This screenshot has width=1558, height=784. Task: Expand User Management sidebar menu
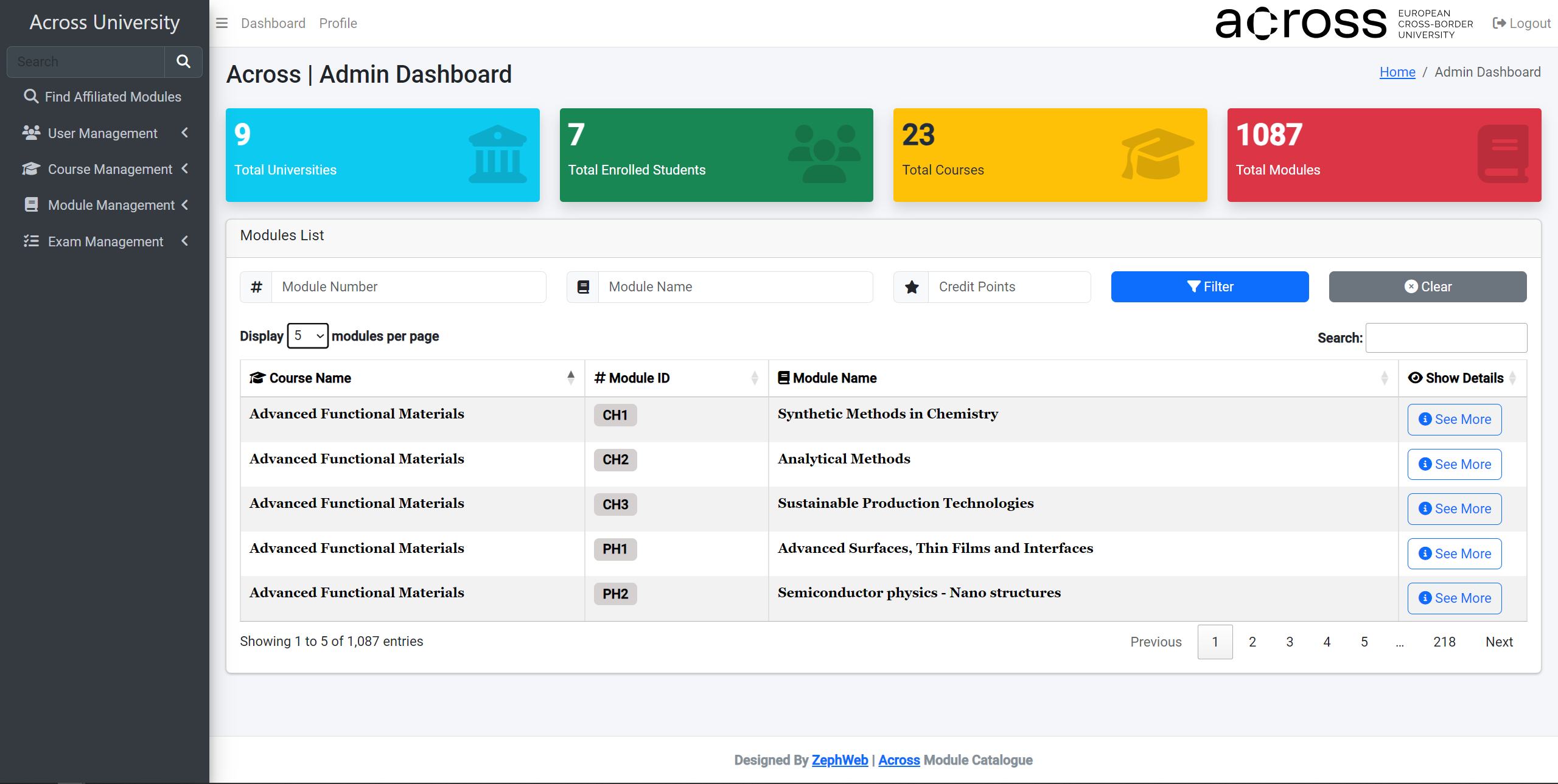[103, 133]
